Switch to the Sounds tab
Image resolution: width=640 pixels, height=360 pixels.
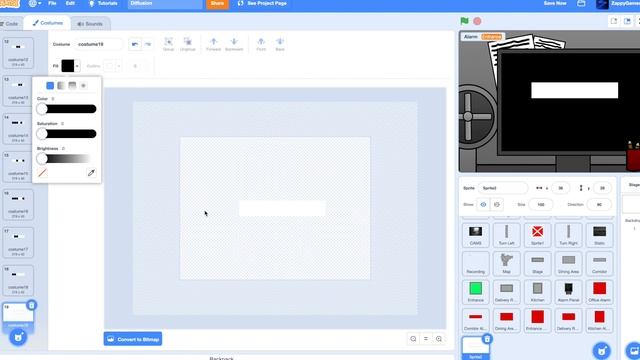point(90,24)
